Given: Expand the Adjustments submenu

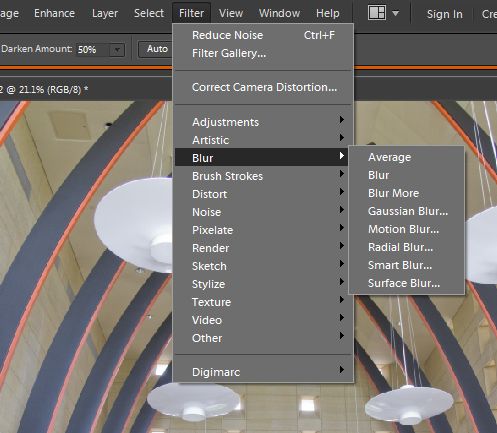Looking at the screenshot, I should coord(263,122).
